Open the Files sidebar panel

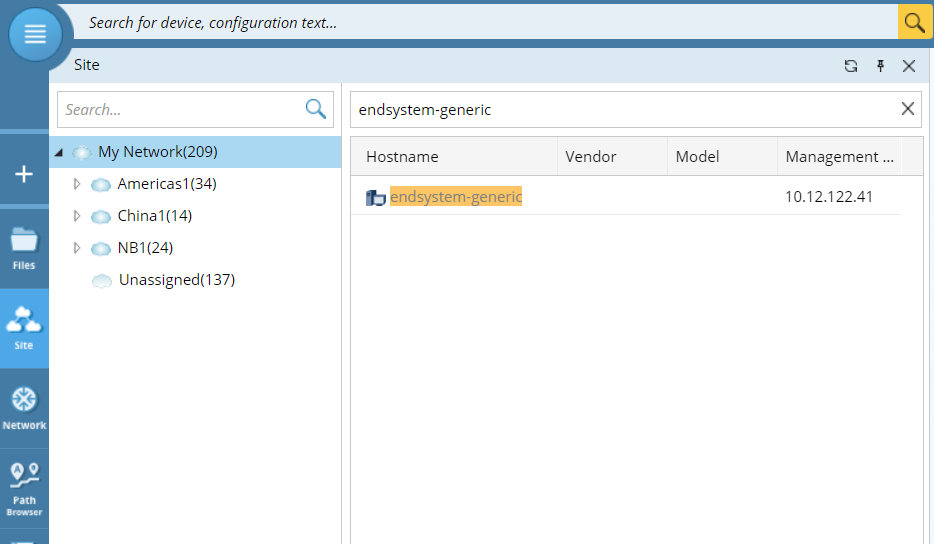point(24,248)
